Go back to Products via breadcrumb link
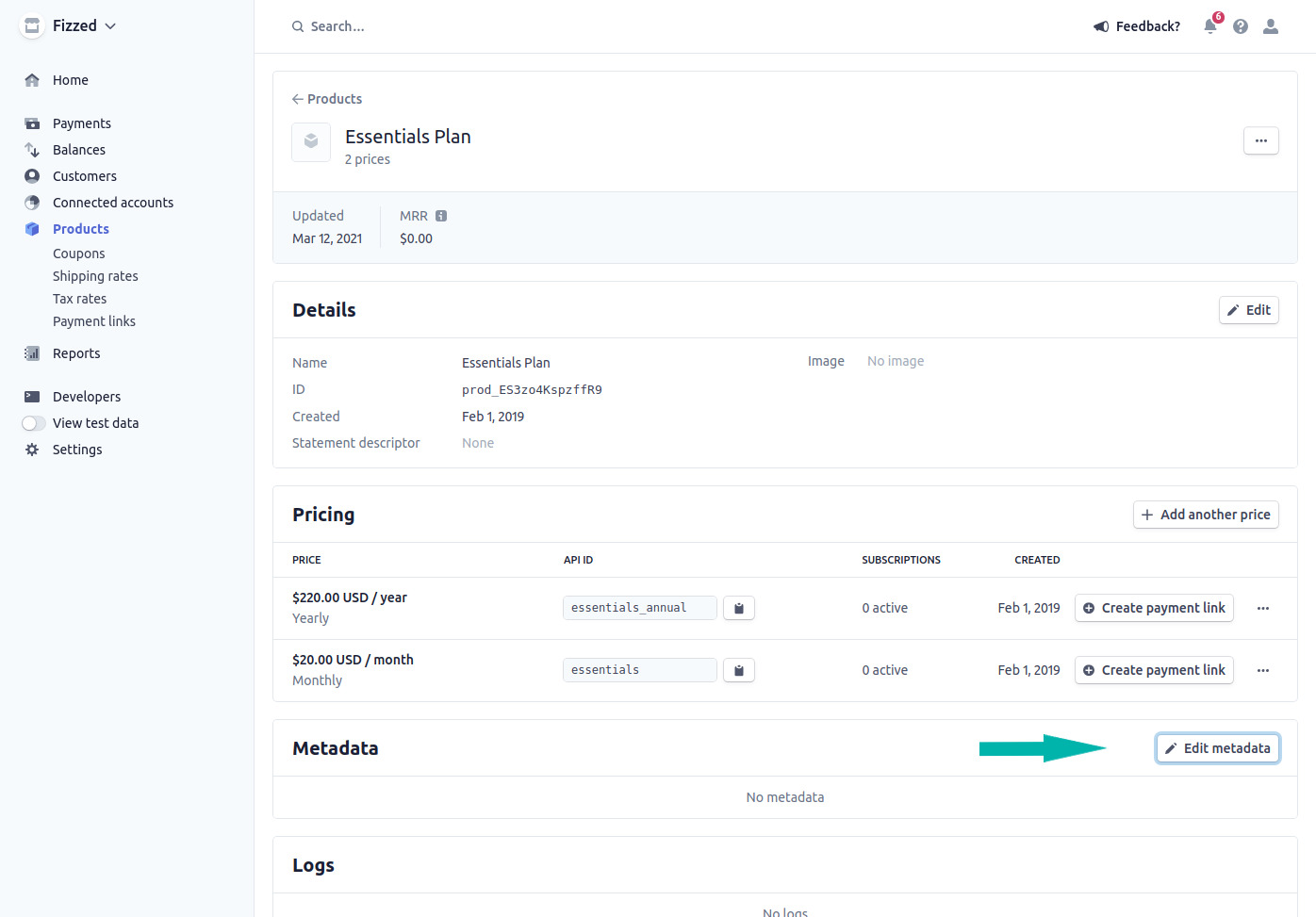This screenshot has height=917, width=1316. coord(327,99)
